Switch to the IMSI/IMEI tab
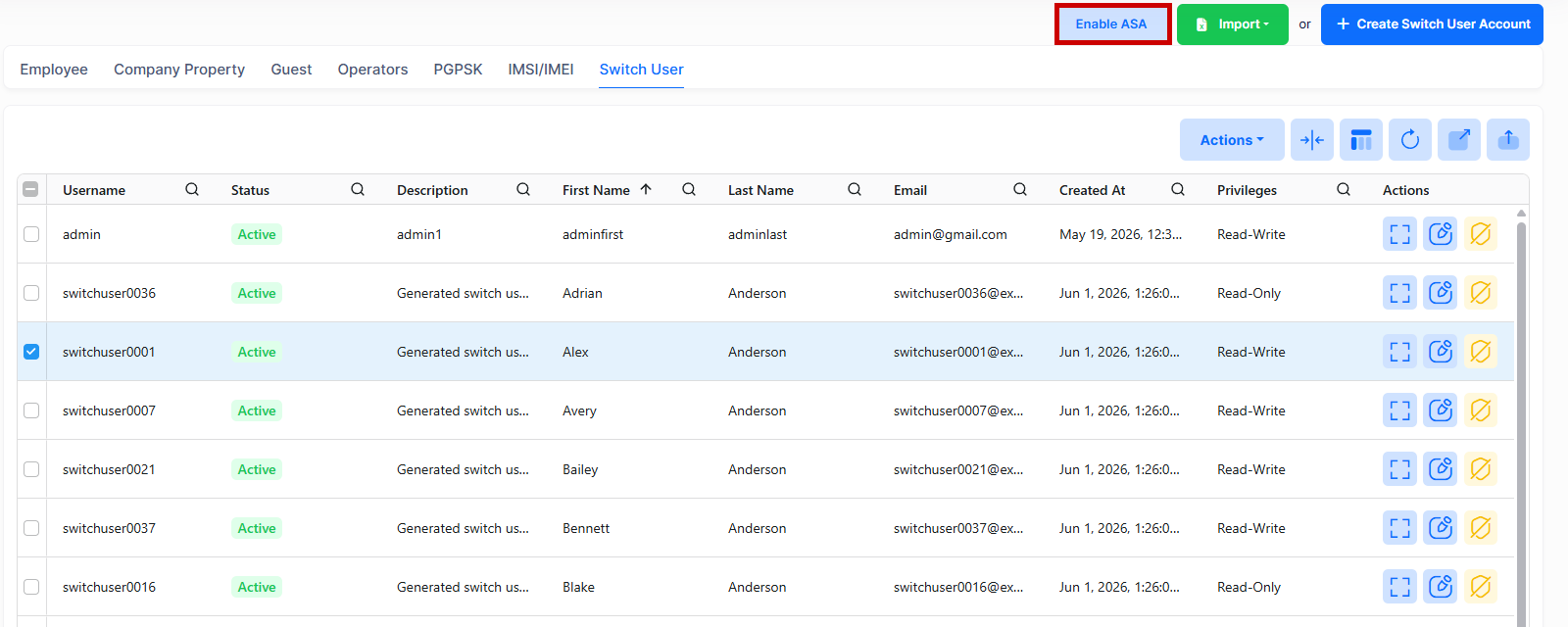The image size is (1568, 627). pyautogui.click(x=541, y=70)
